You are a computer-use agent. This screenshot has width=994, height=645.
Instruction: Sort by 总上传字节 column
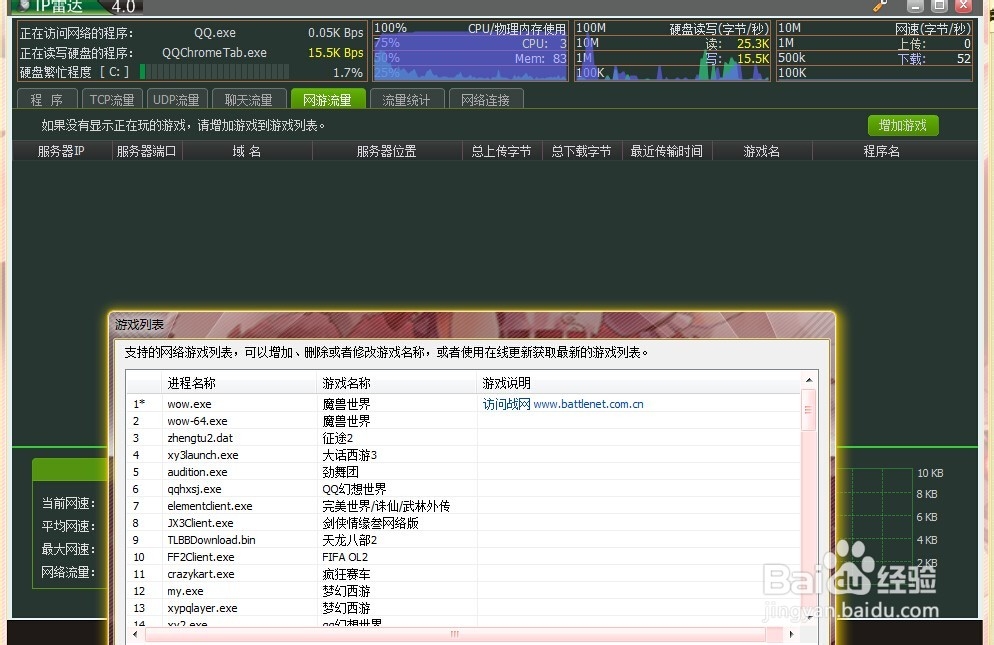501,151
